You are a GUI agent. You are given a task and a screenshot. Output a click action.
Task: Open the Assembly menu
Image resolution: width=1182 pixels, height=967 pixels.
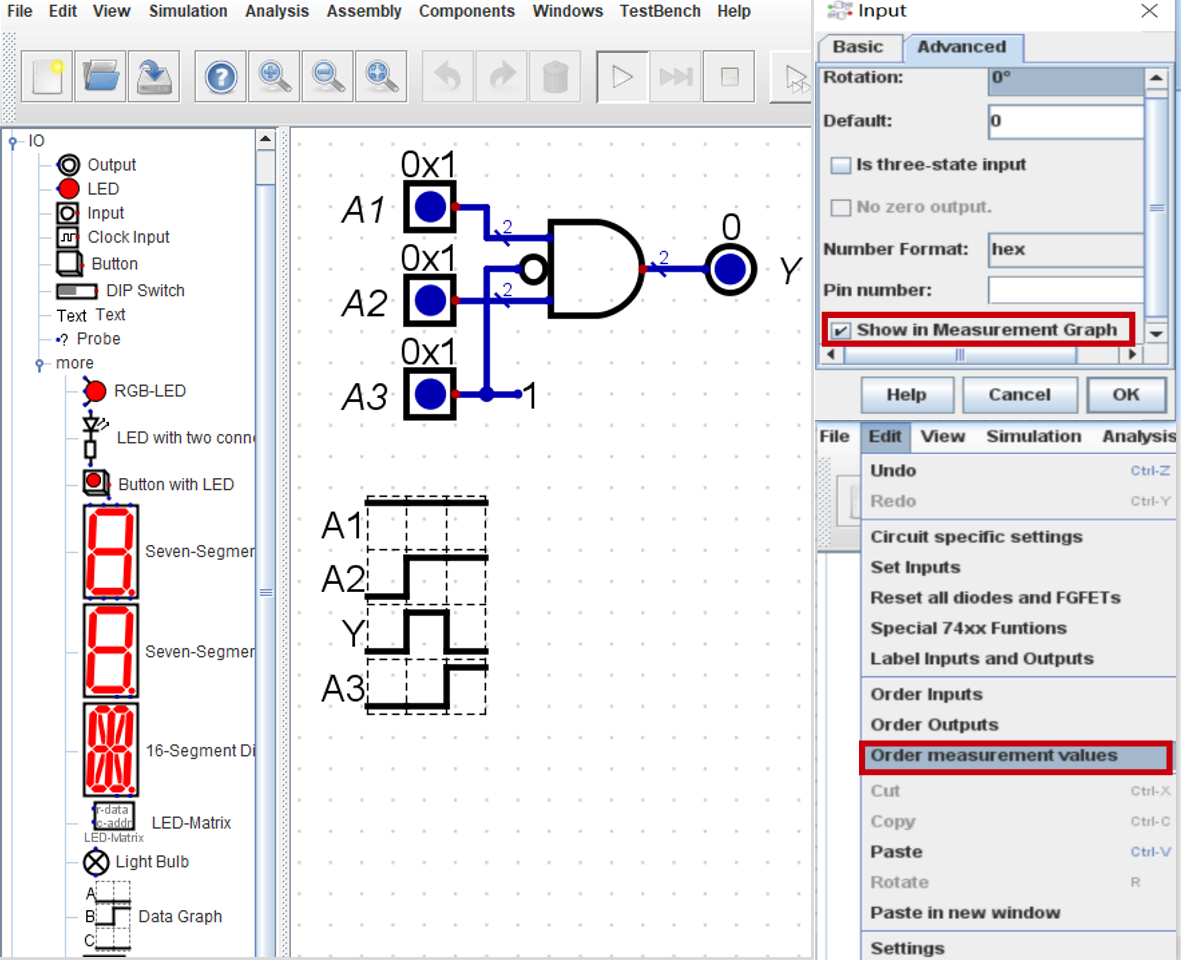tap(364, 11)
